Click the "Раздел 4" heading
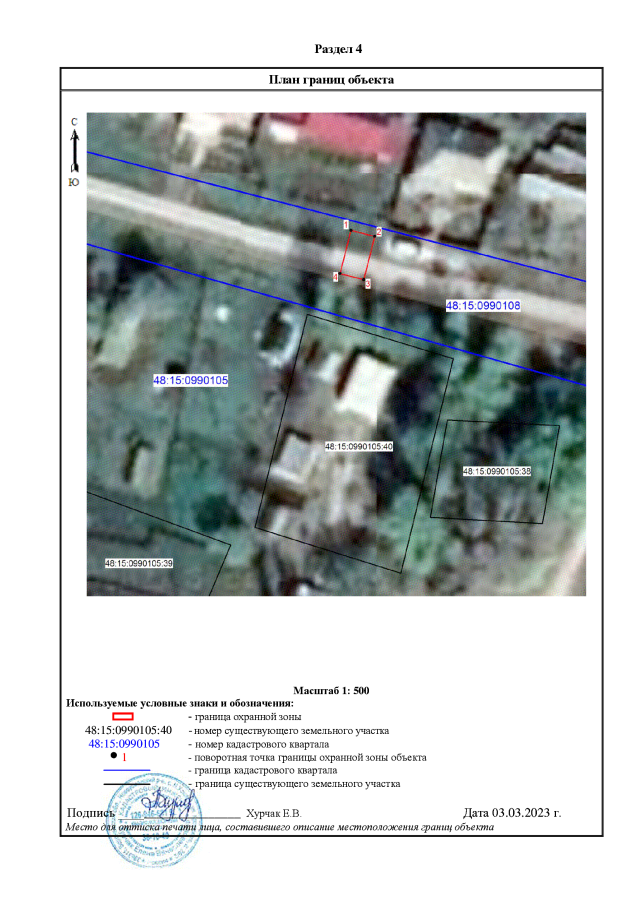Viewport: 640px width, 905px height. 331,48
